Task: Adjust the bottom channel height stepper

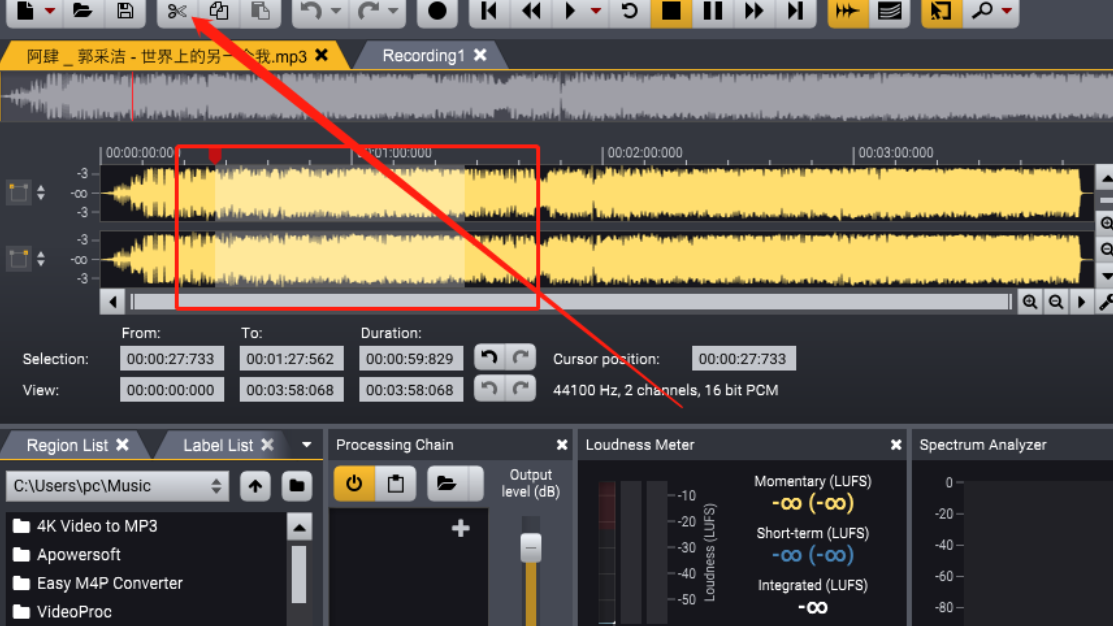Action: click(x=41, y=258)
